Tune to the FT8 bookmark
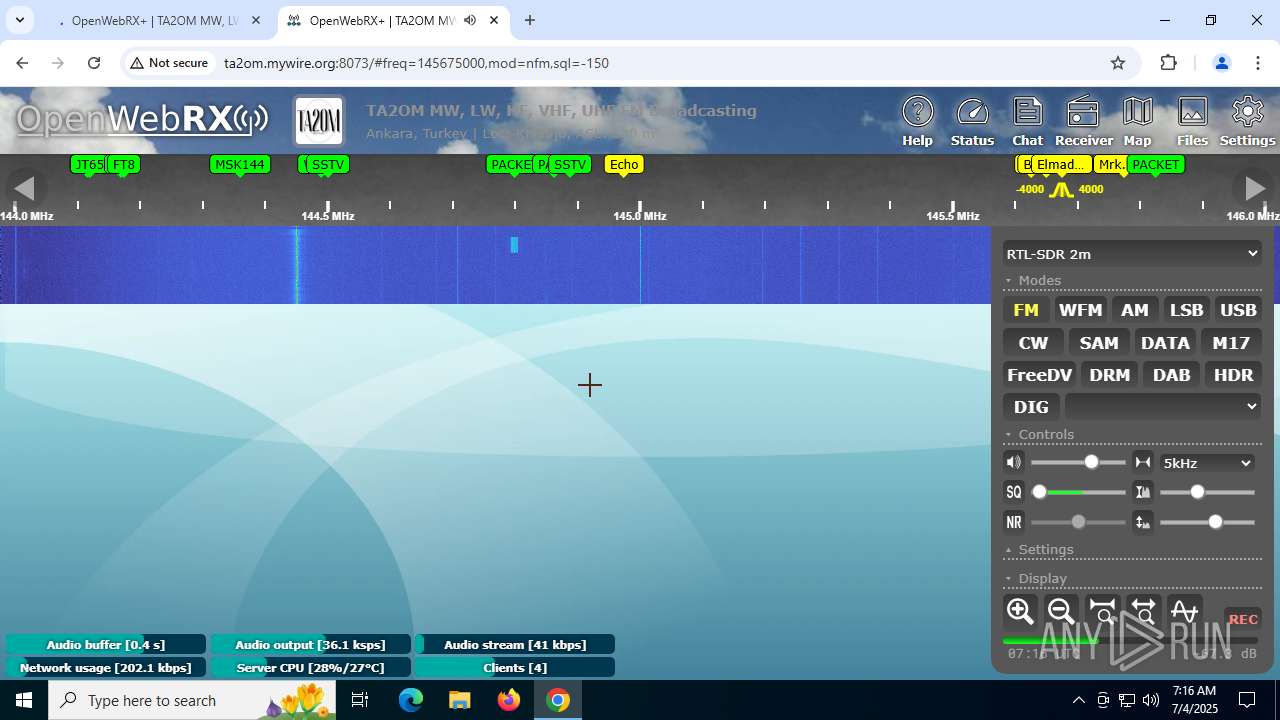 pyautogui.click(x=124, y=165)
